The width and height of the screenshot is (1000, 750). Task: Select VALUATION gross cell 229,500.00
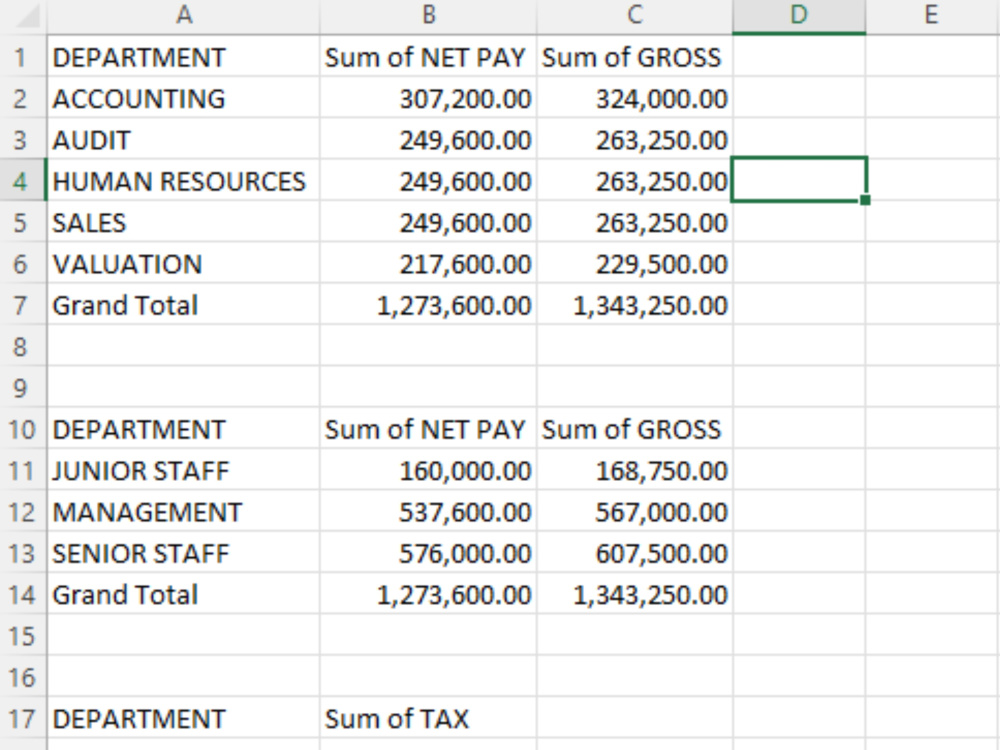[635, 264]
